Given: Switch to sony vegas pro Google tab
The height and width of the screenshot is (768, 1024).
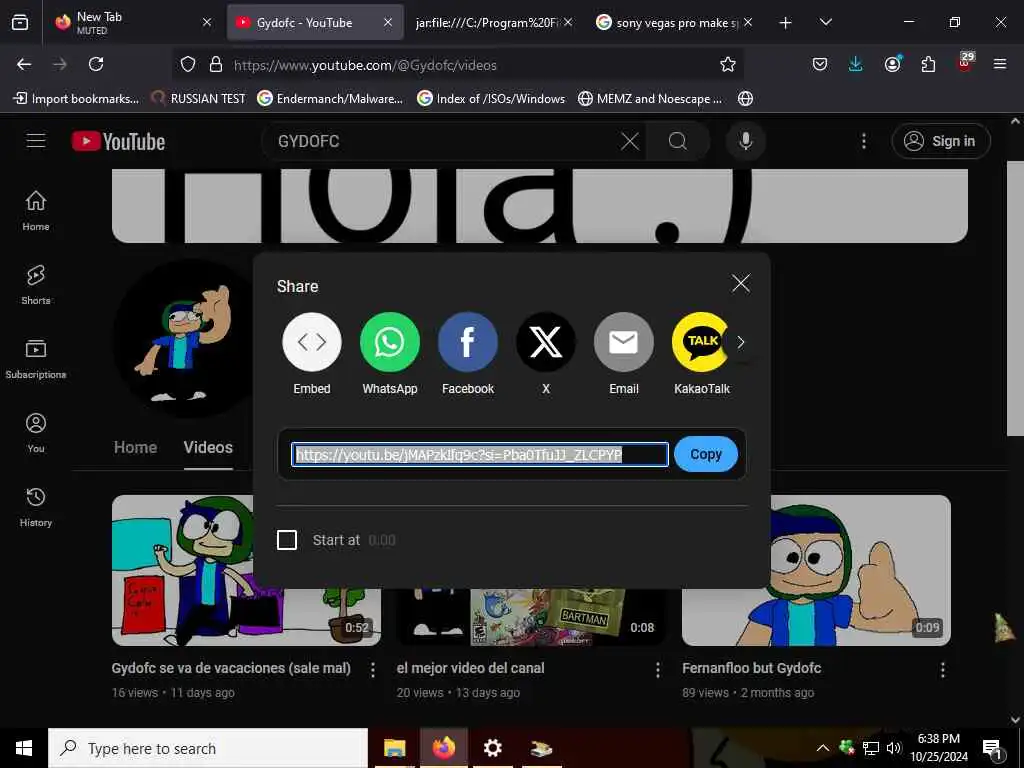Looking at the screenshot, I should pos(675,22).
